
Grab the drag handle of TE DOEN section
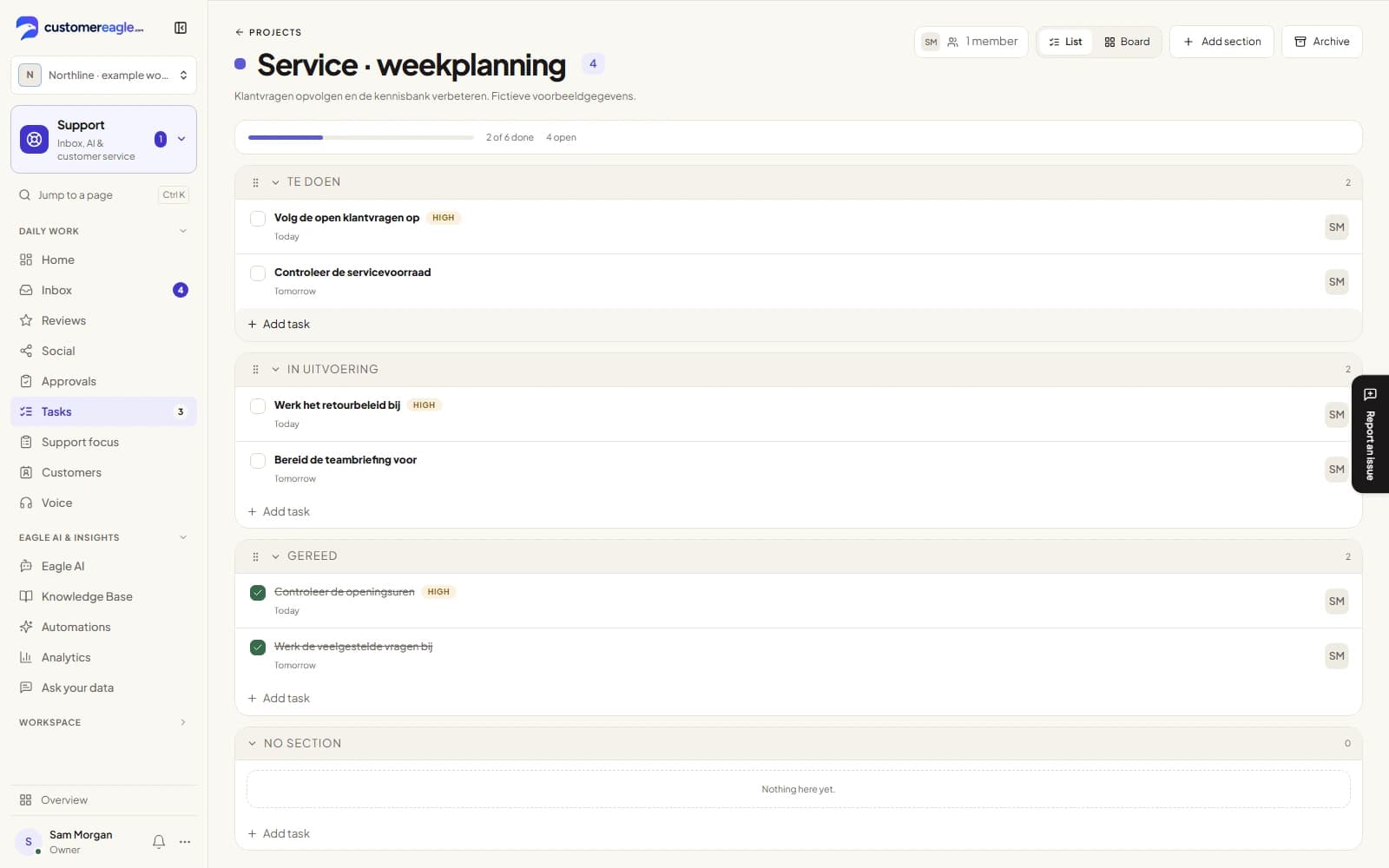tap(255, 182)
